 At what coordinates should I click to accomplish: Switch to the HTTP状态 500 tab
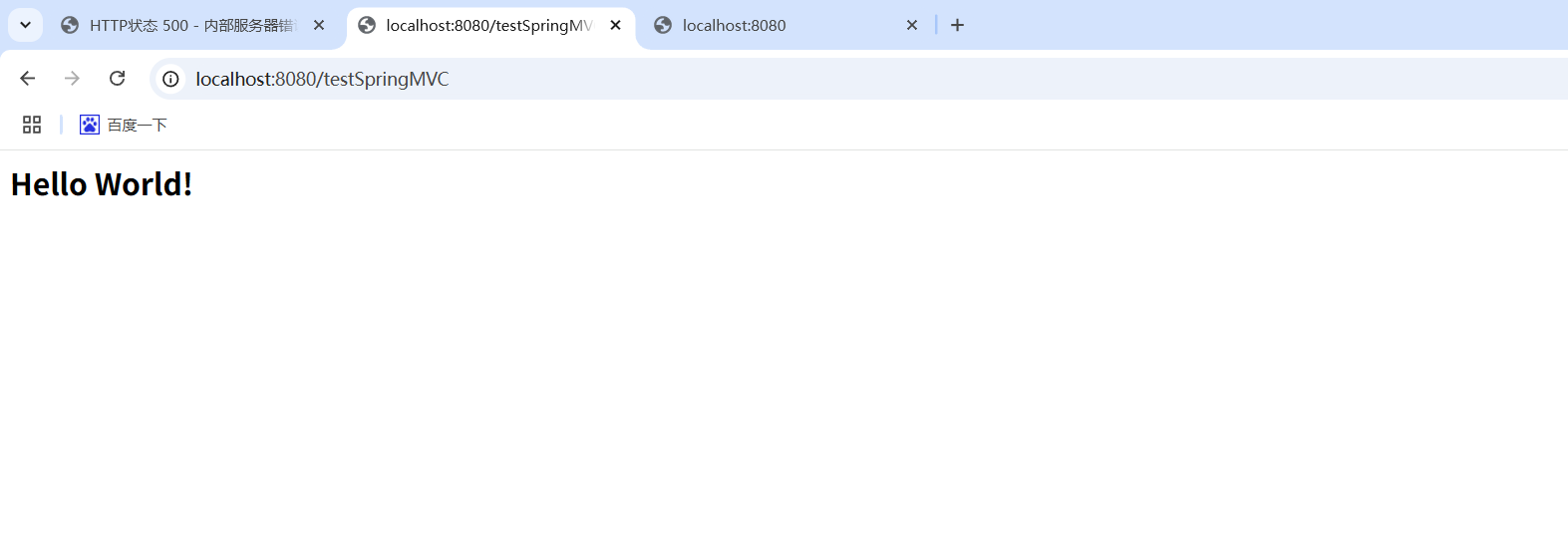[x=192, y=25]
